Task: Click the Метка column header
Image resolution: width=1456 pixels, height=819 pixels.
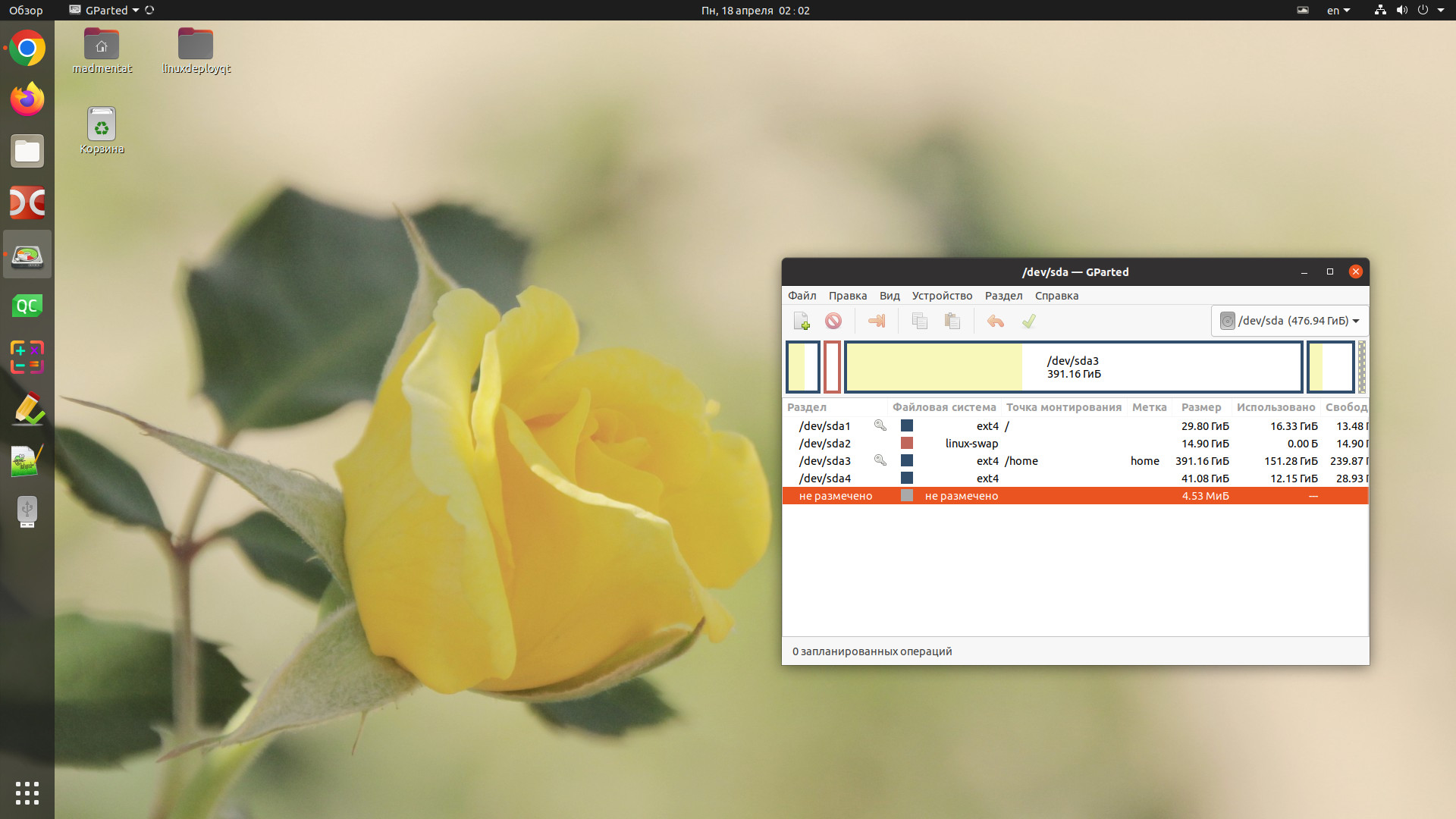Action: pos(1150,407)
